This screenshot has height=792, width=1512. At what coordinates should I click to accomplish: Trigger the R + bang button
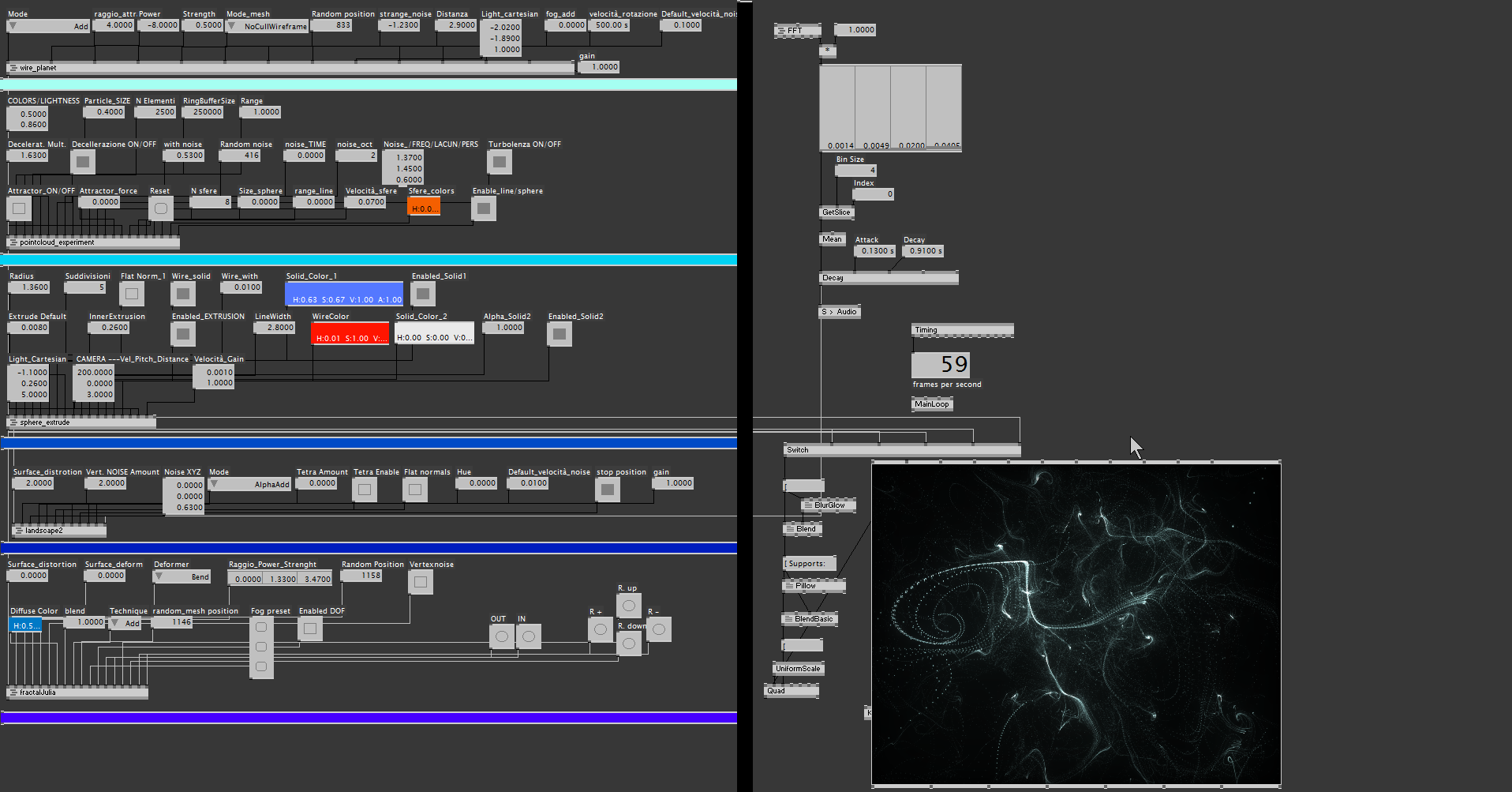601,629
